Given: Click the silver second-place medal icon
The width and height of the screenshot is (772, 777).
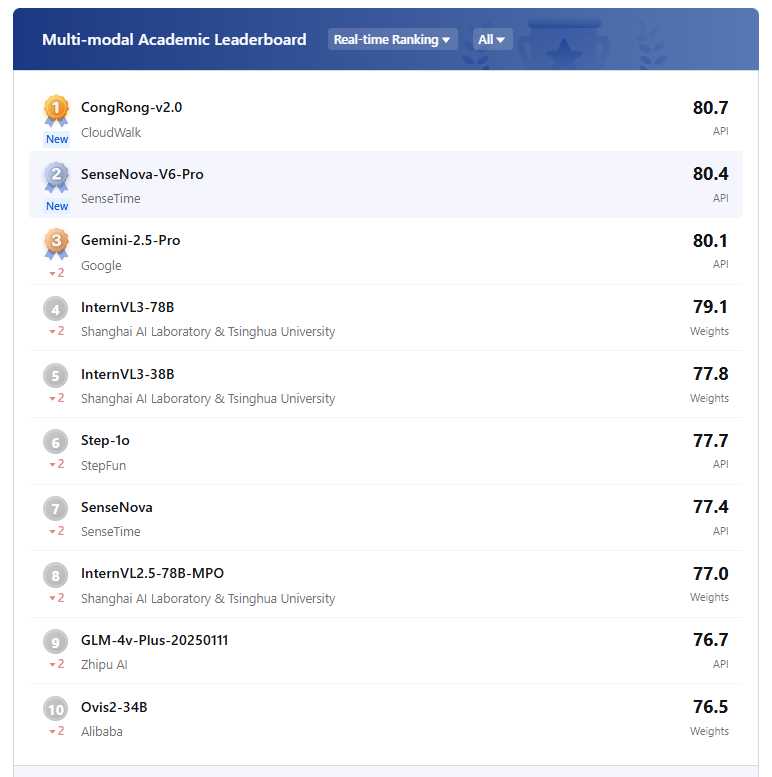Looking at the screenshot, I should click(56, 177).
